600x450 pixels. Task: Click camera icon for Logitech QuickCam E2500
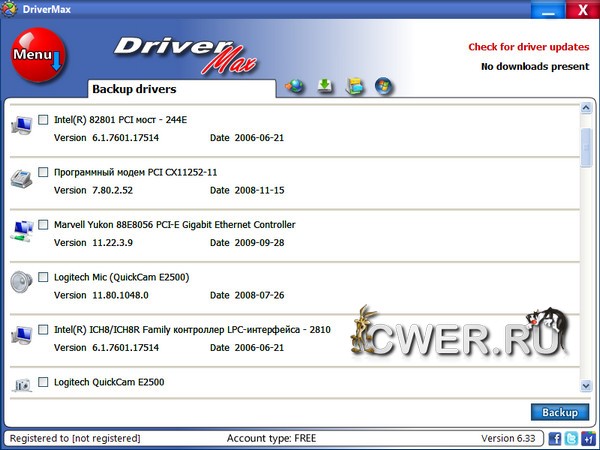[22, 385]
